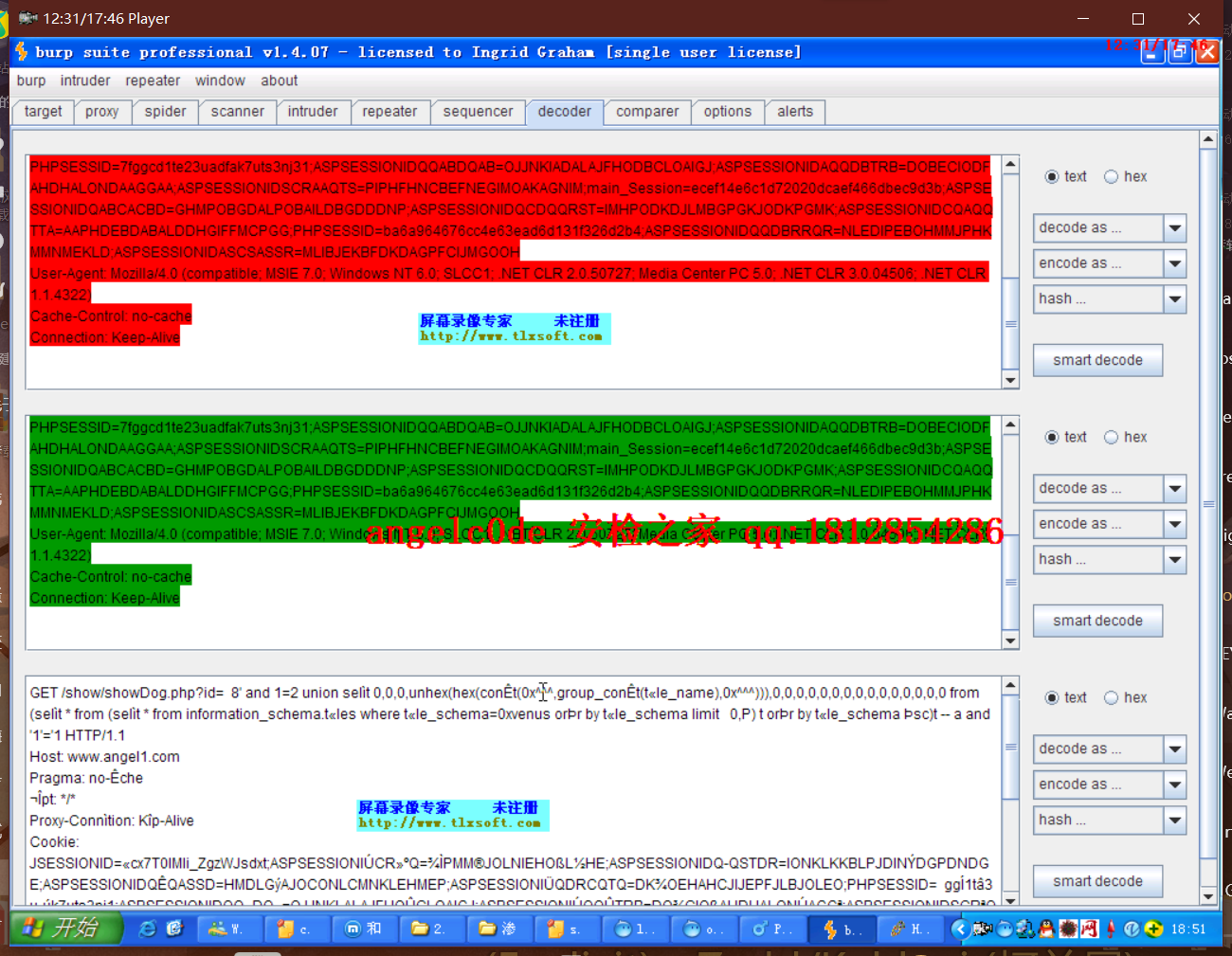
Task: Switch to the decoder tab
Action: pyautogui.click(x=565, y=112)
